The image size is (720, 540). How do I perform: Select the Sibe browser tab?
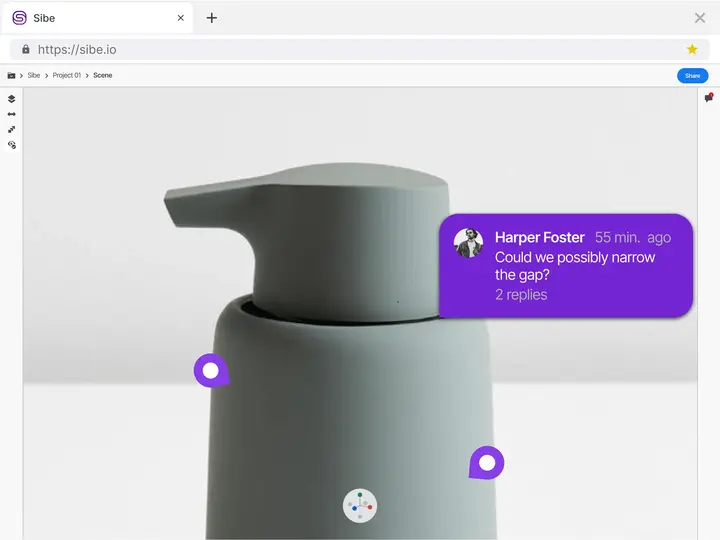(x=97, y=18)
